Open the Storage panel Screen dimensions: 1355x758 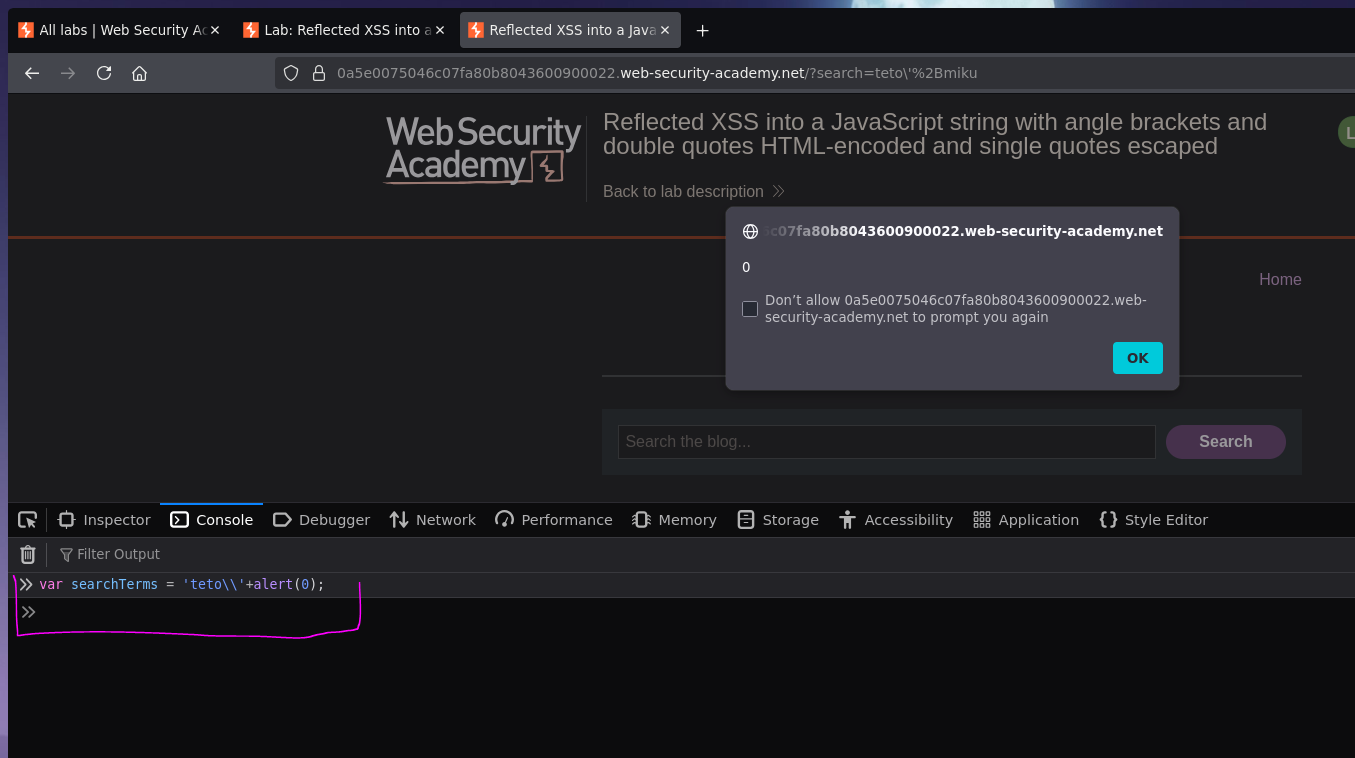click(777, 520)
